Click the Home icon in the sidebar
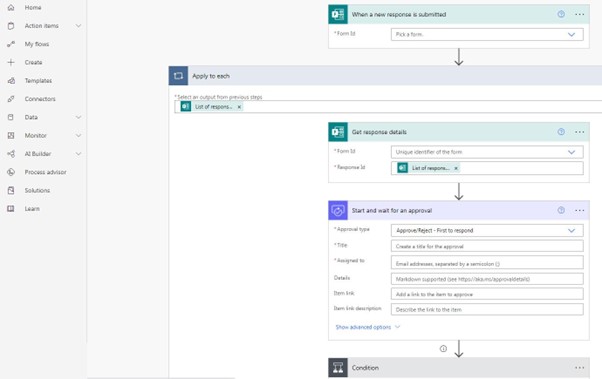 tap(11, 7)
